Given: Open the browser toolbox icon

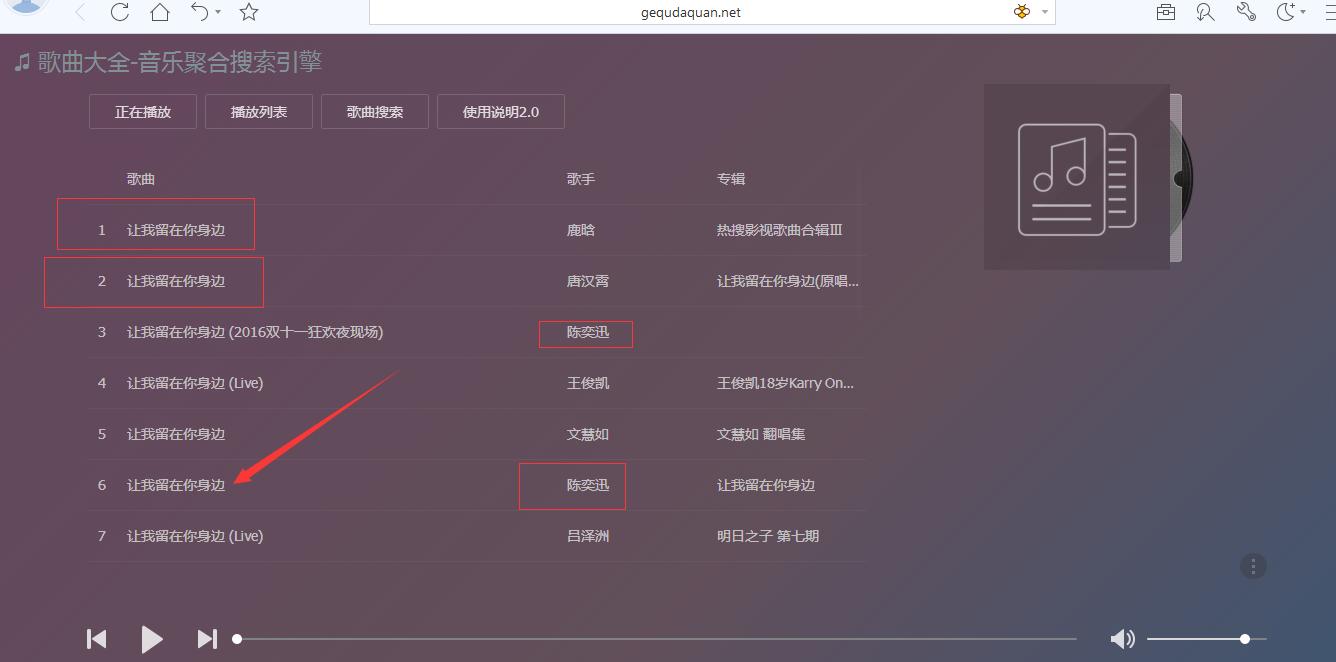Looking at the screenshot, I should point(1165,13).
